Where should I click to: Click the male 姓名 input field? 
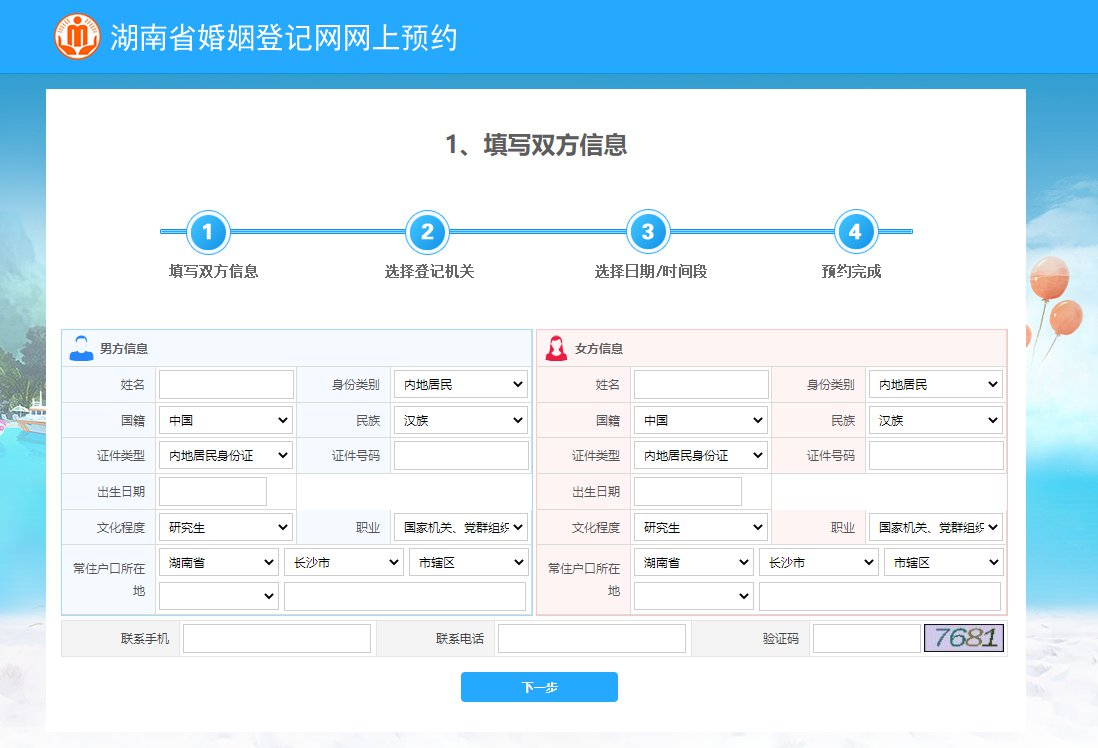click(226, 385)
